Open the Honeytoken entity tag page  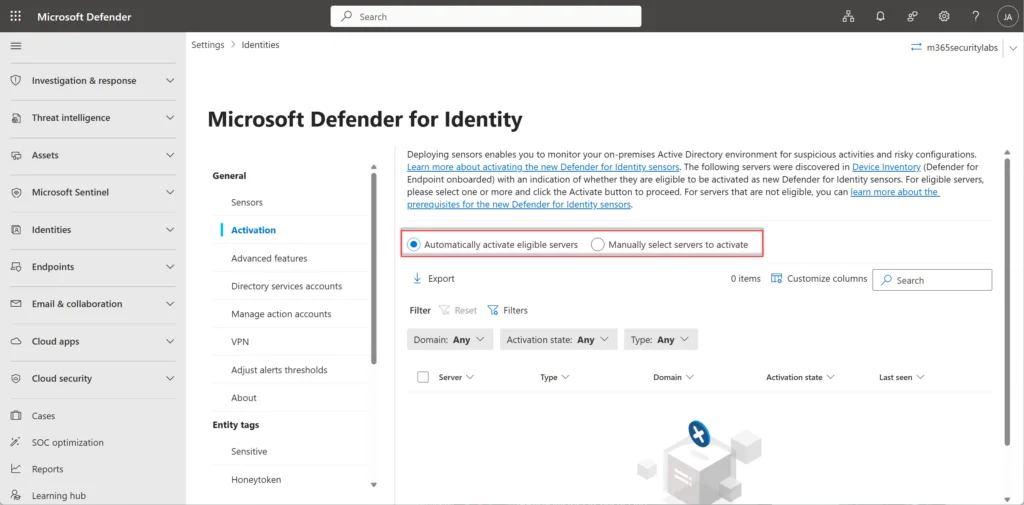(x=256, y=480)
